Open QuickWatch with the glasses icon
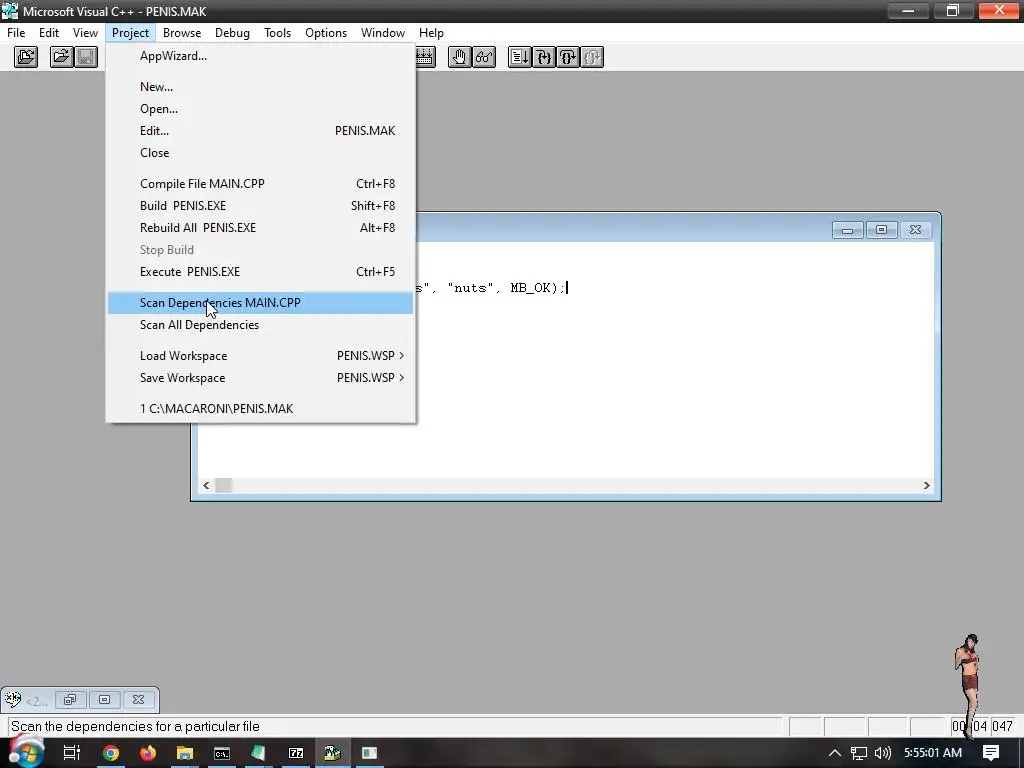Viewport: 1024px width, 768px height. coord(484,57)
